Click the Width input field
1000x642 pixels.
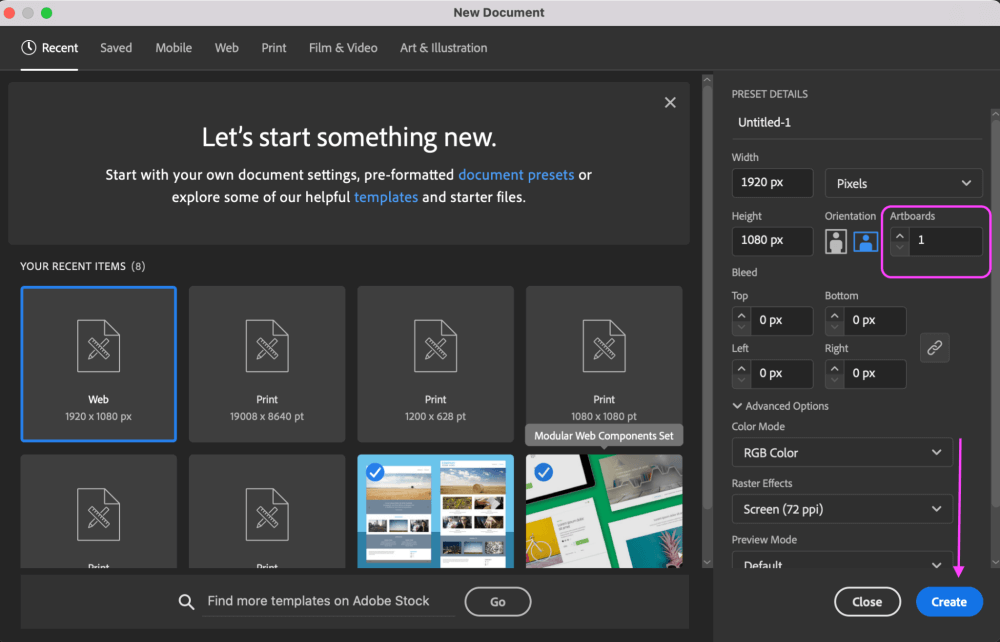(x=772, y=183)
